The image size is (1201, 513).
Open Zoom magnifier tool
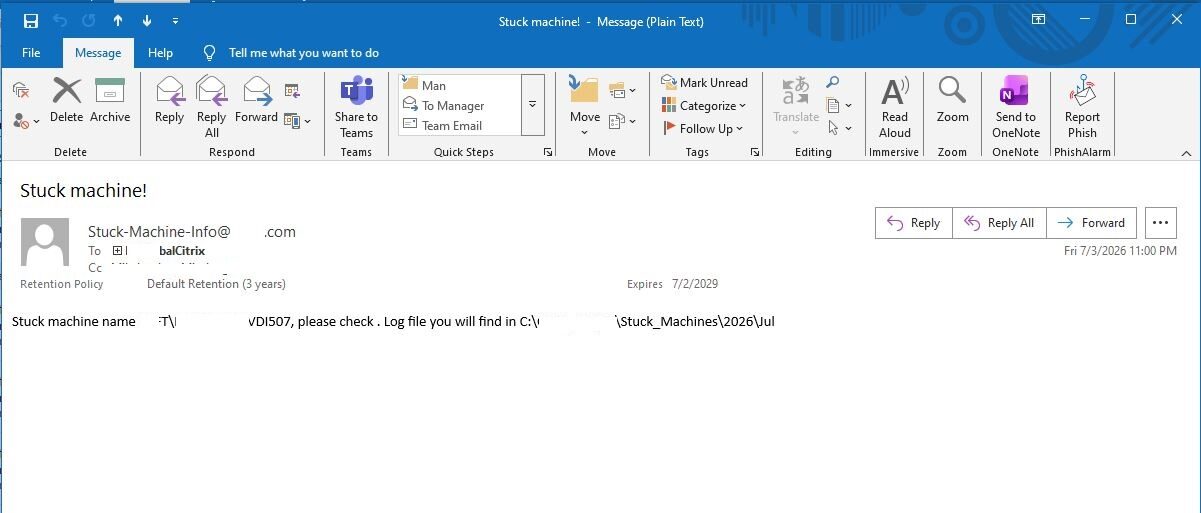(952, 100)
